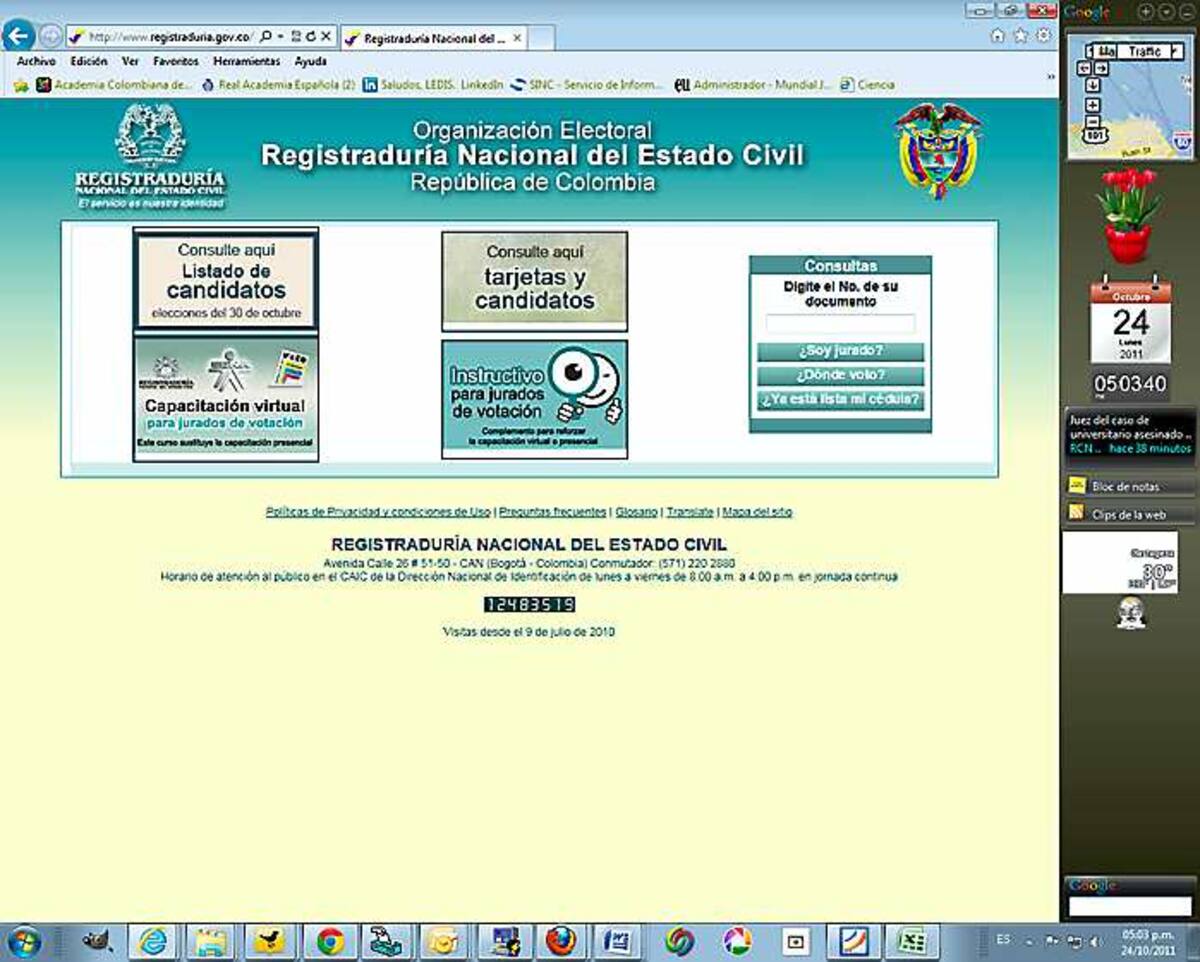Open SINC - Servicio de Inform... bookmark
Screen dimensions: 1200x962
tap(586, 86)
